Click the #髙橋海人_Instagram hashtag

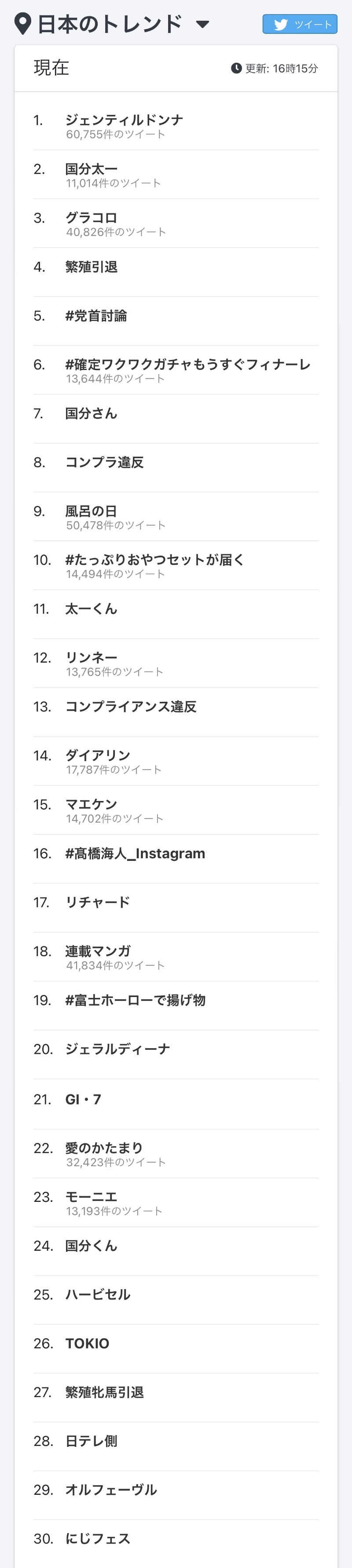135,853
